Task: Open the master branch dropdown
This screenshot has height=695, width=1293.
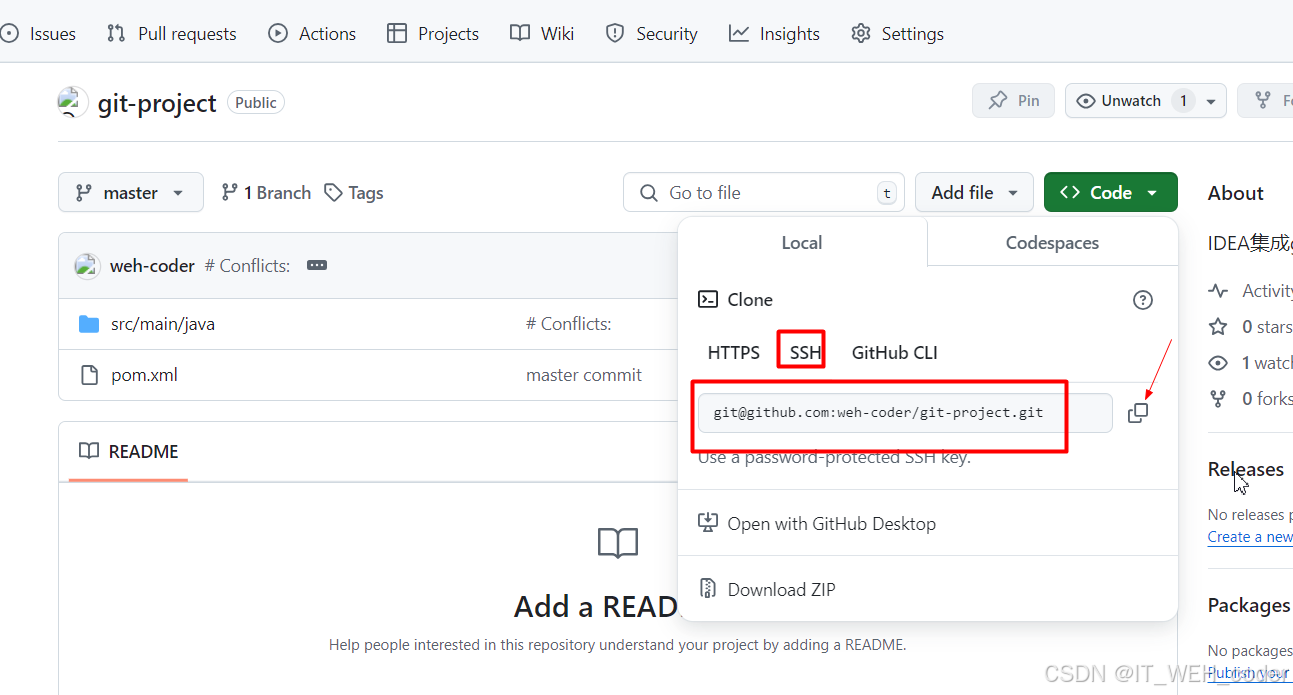Action: pos(131,192)
